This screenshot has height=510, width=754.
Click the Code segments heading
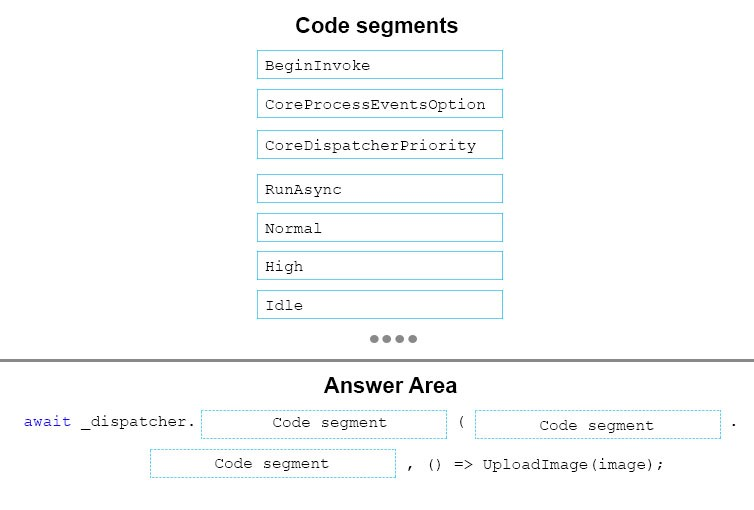point(377,25)
